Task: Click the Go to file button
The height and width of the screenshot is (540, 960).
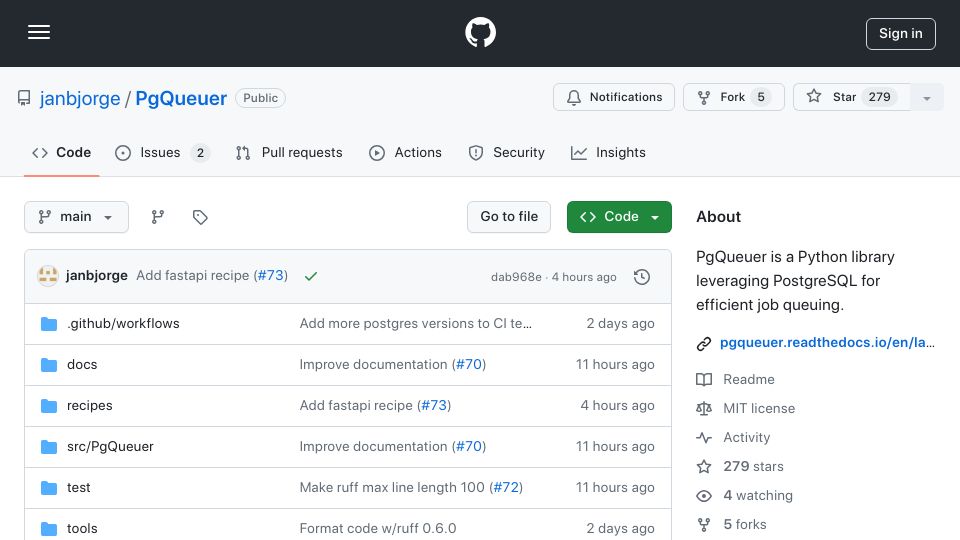Action: pyautogui.click(x=509, y=217)
